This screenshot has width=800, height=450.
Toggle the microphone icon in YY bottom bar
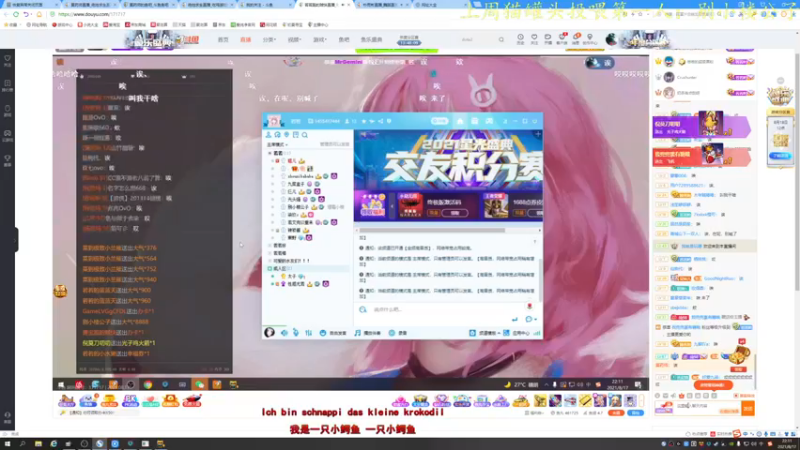point(296,333)
